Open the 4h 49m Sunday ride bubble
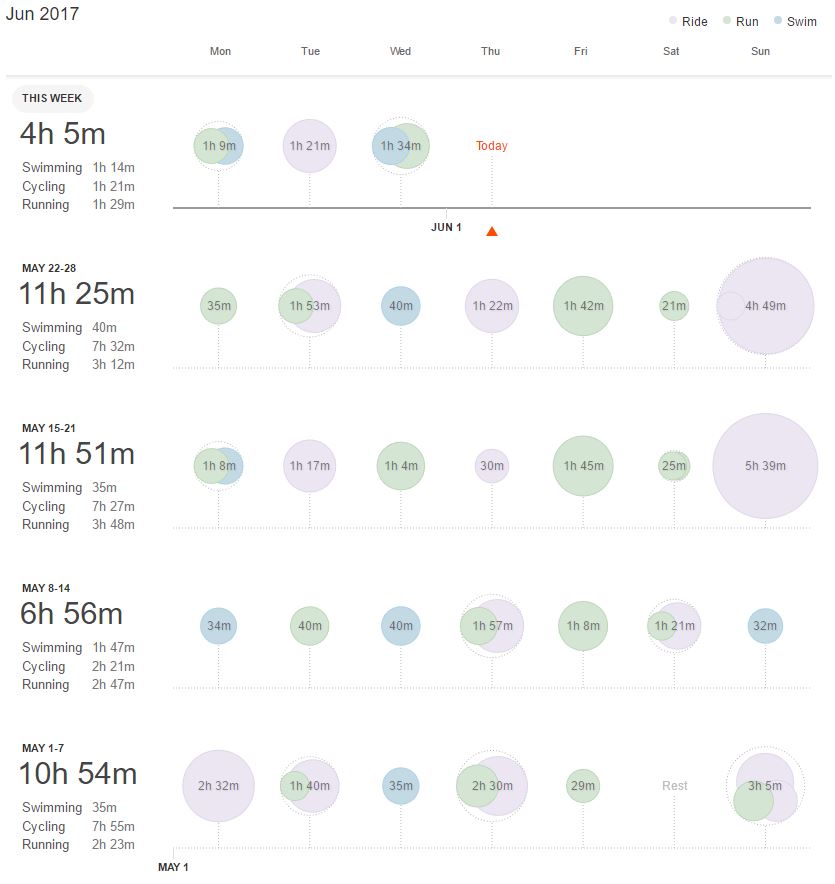835x884 pixels. (764, 306)
